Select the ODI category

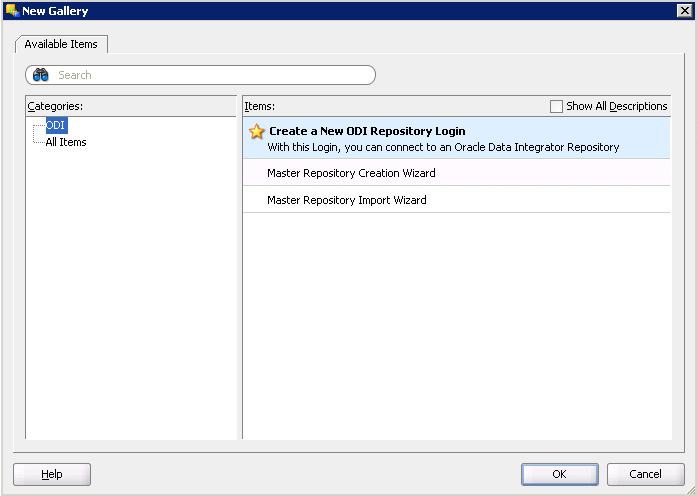pyautogui.click(x=56, y=125)
